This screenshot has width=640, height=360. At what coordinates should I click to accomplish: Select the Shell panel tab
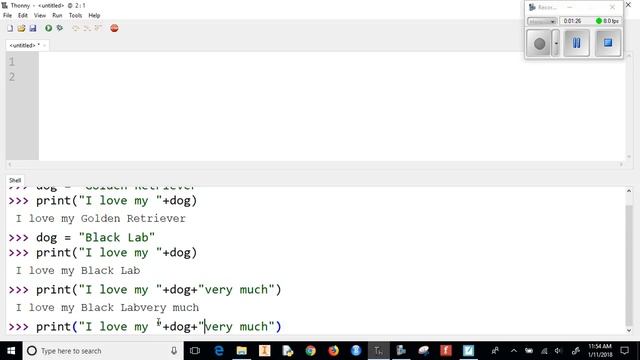(15, 180)
